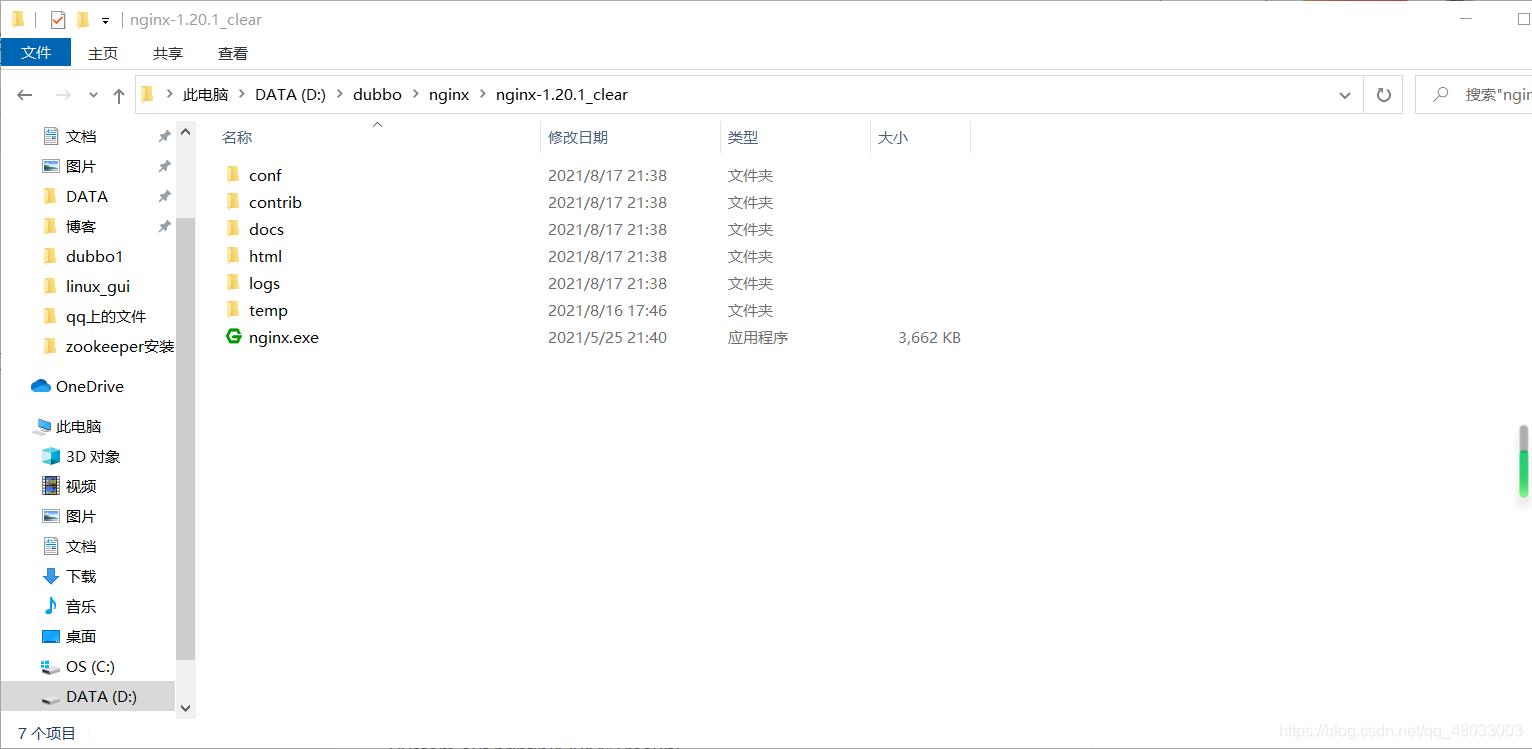The image size is (1532, 749).
Task: Click the 此电脑 computer icon in sidebar
Action: (x=41, y=426)
